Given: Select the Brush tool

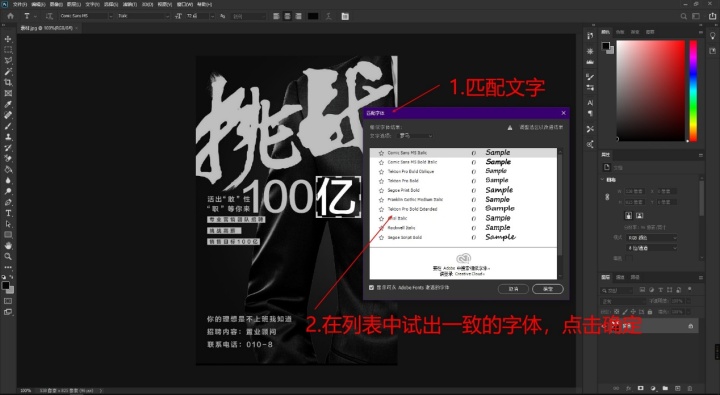Looking at the screenshot, I should click(8, 126).
